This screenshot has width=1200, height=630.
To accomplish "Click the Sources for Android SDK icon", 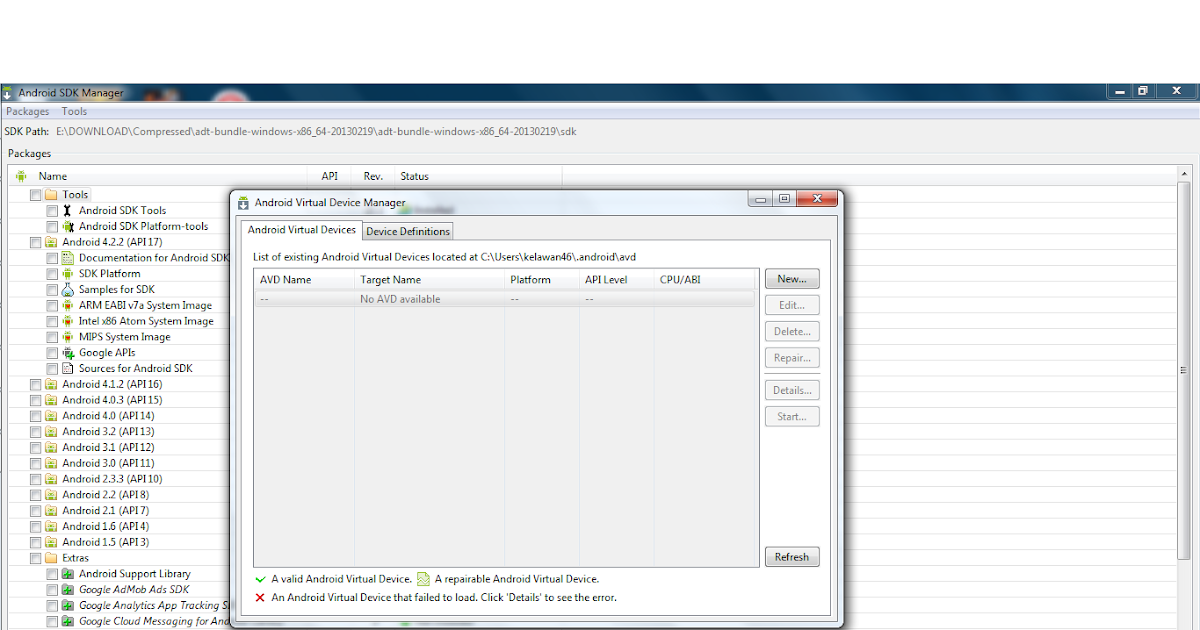I will (67, 369).
